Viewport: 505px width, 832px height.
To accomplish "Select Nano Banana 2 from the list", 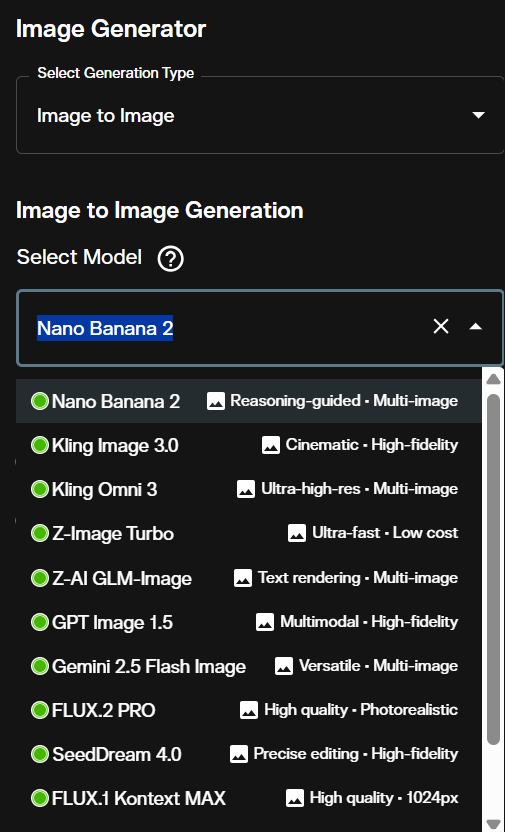I will (x=249, y=401).
